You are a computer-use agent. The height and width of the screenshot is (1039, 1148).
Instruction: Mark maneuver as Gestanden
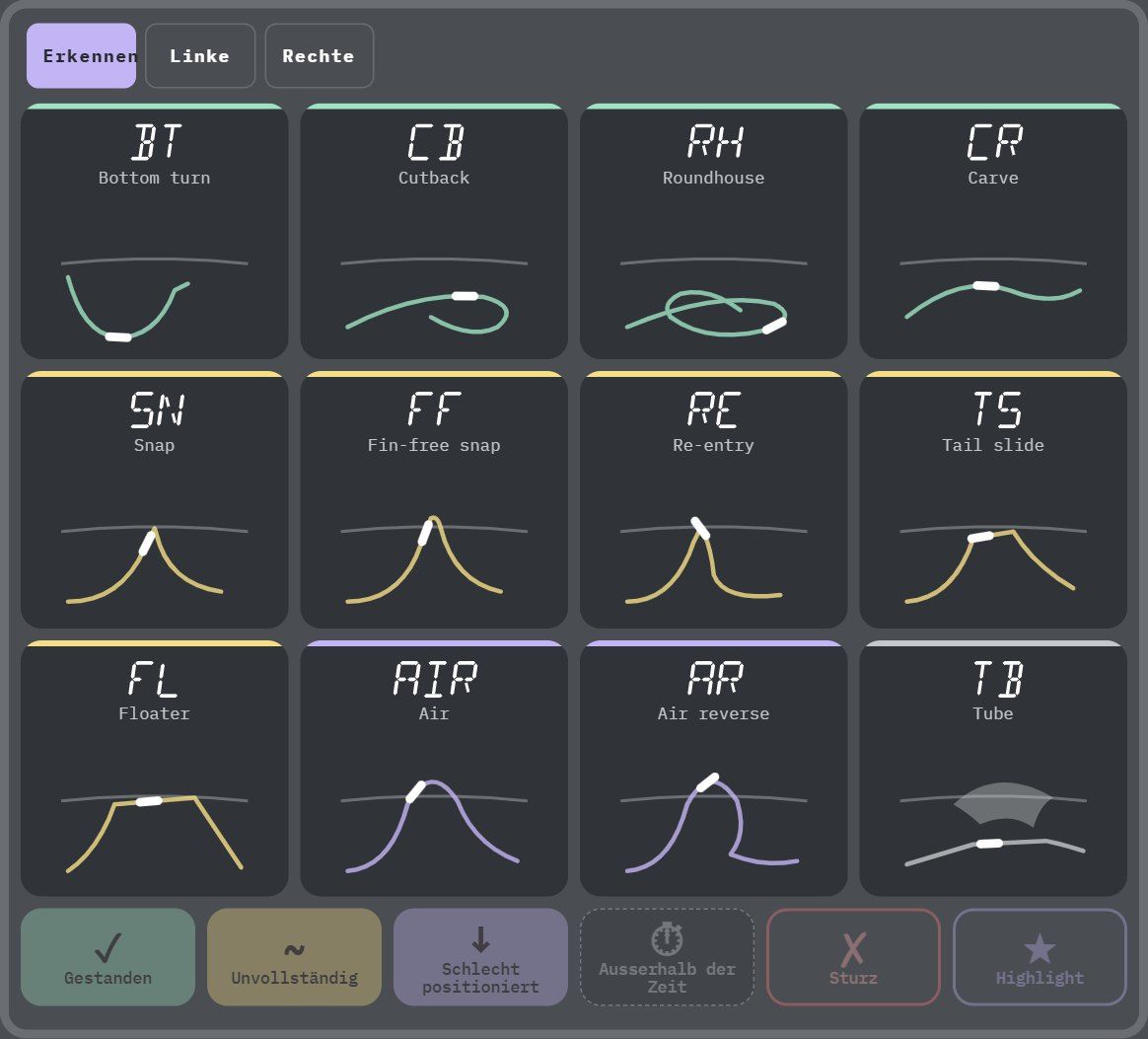pos(108,957)
